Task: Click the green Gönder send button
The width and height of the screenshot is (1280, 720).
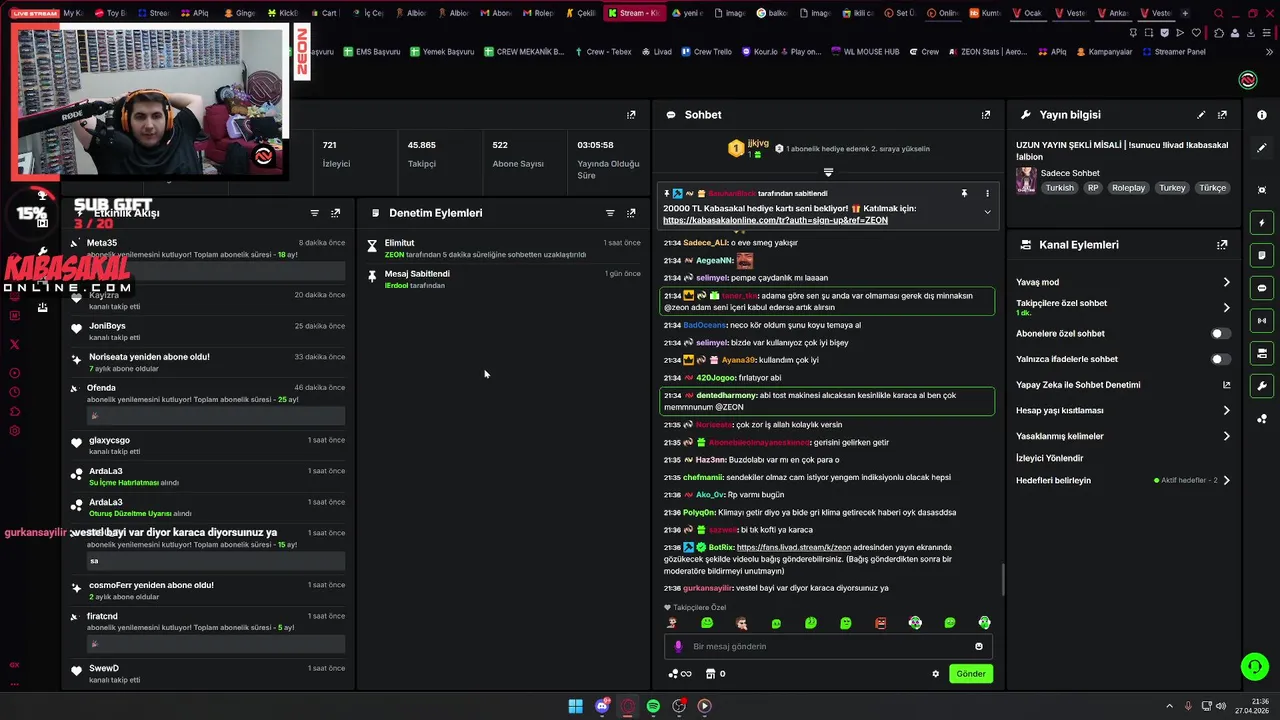Action: click(971, 674)
